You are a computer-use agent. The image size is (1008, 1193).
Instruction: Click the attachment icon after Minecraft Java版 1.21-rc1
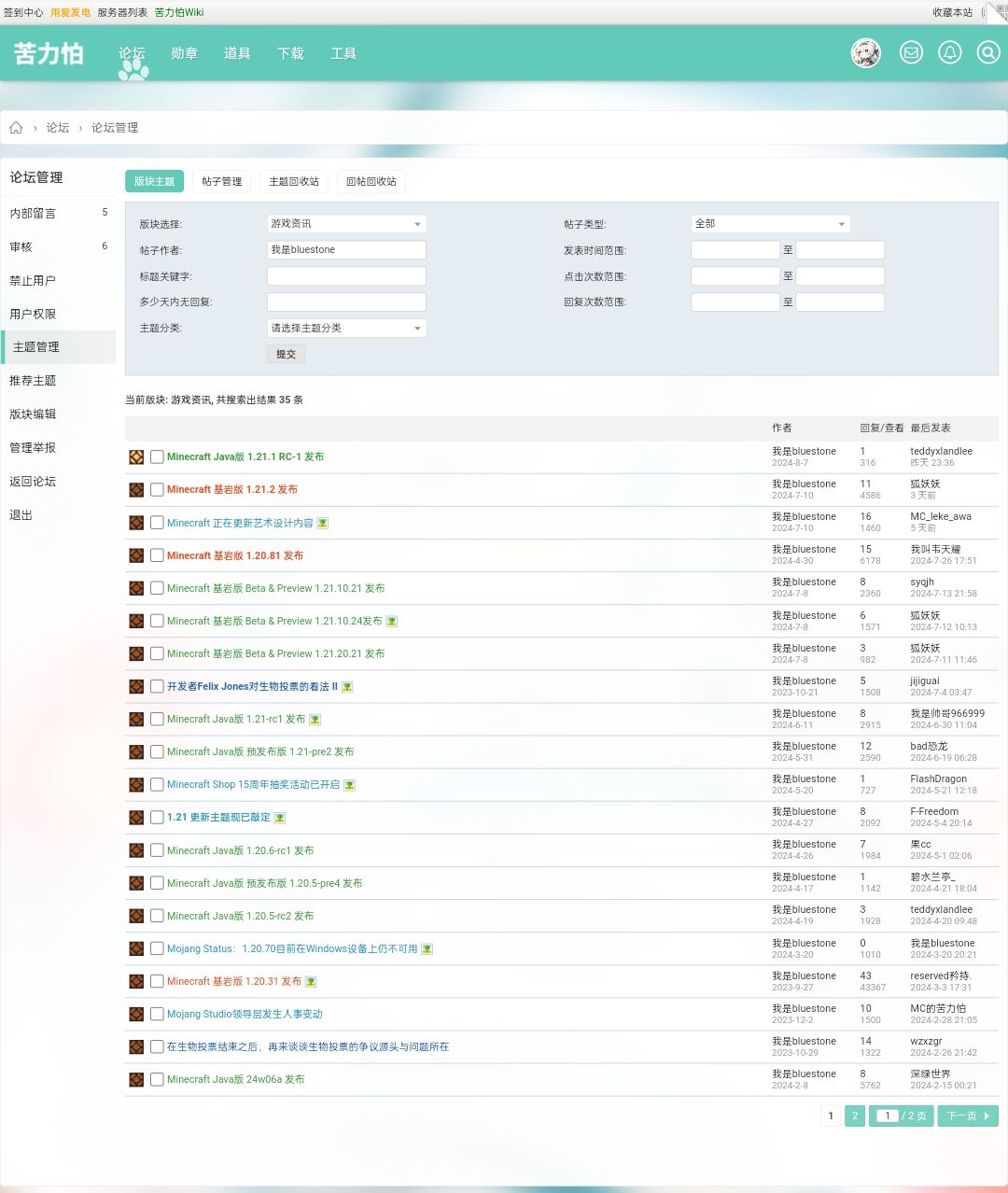click(x=315, y=720)
